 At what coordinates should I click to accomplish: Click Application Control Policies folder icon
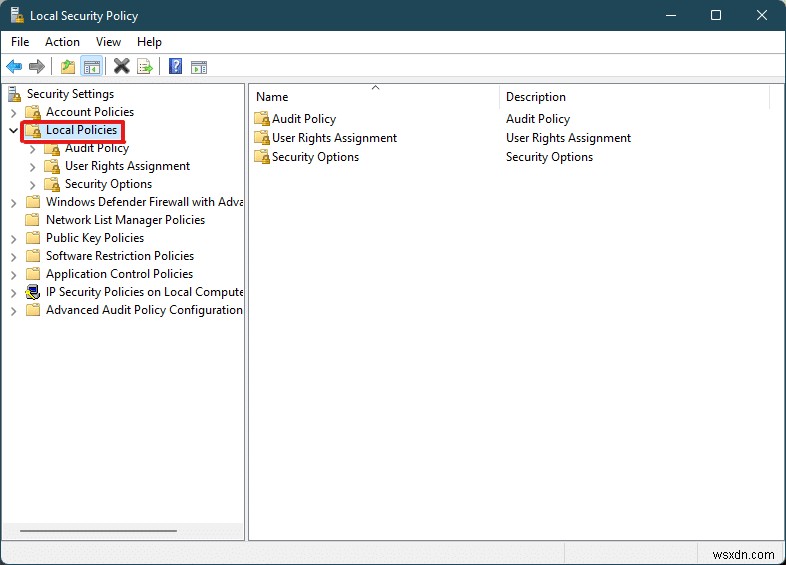pos(33,274)
